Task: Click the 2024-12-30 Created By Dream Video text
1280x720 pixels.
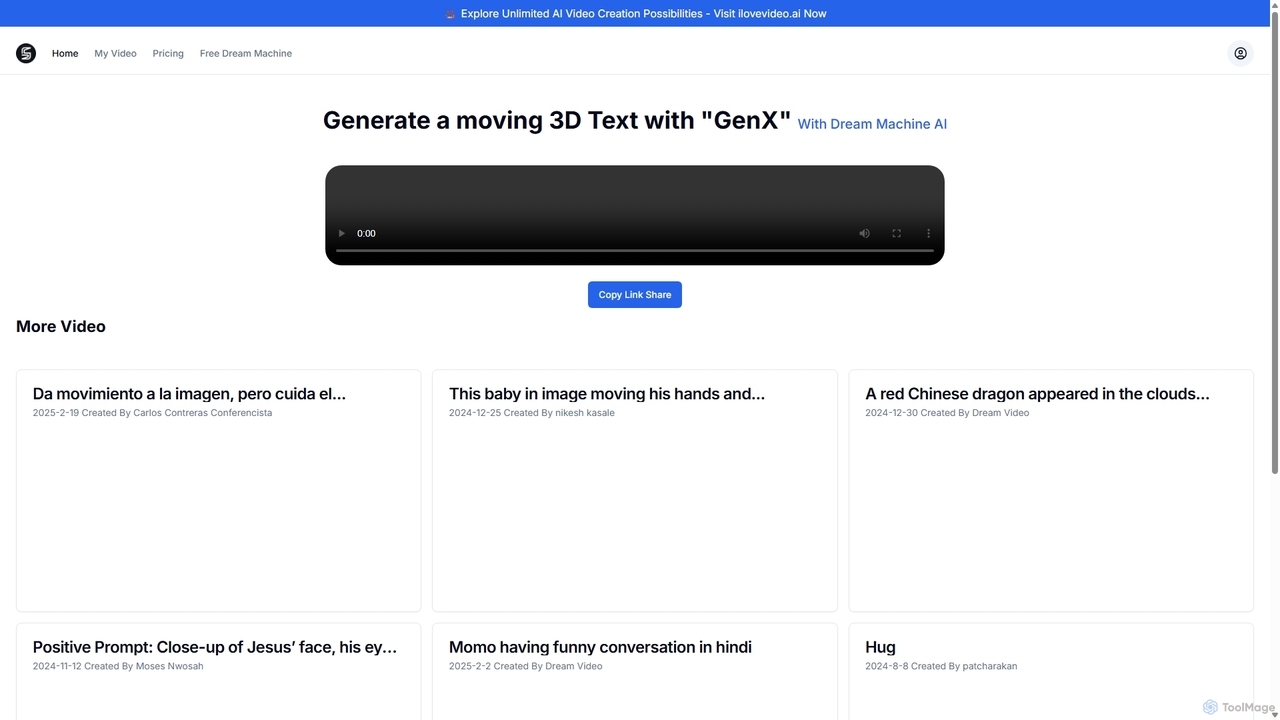Action: [x=947, y=412]
